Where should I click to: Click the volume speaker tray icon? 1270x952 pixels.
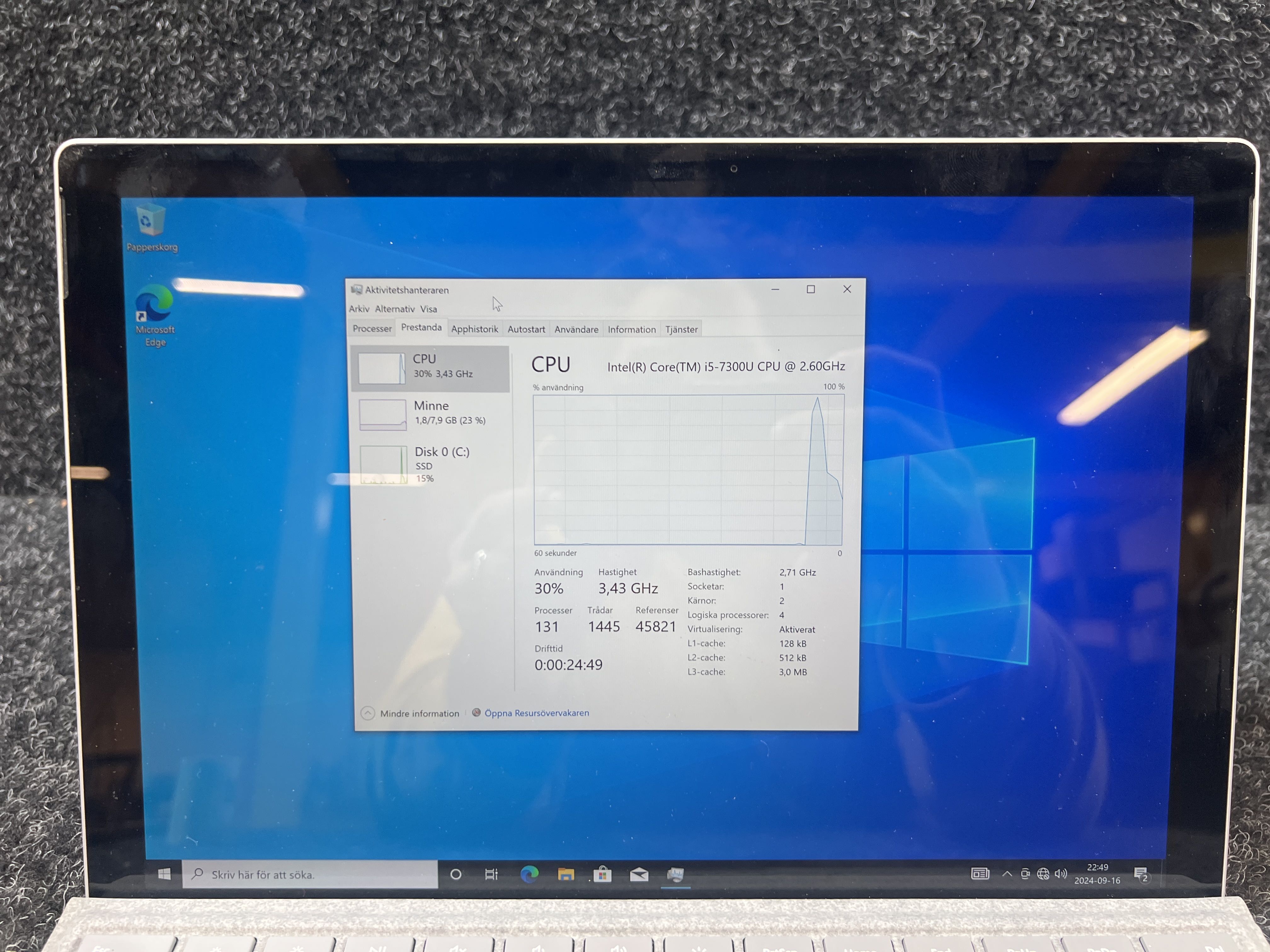click(x=1061, y=873)
